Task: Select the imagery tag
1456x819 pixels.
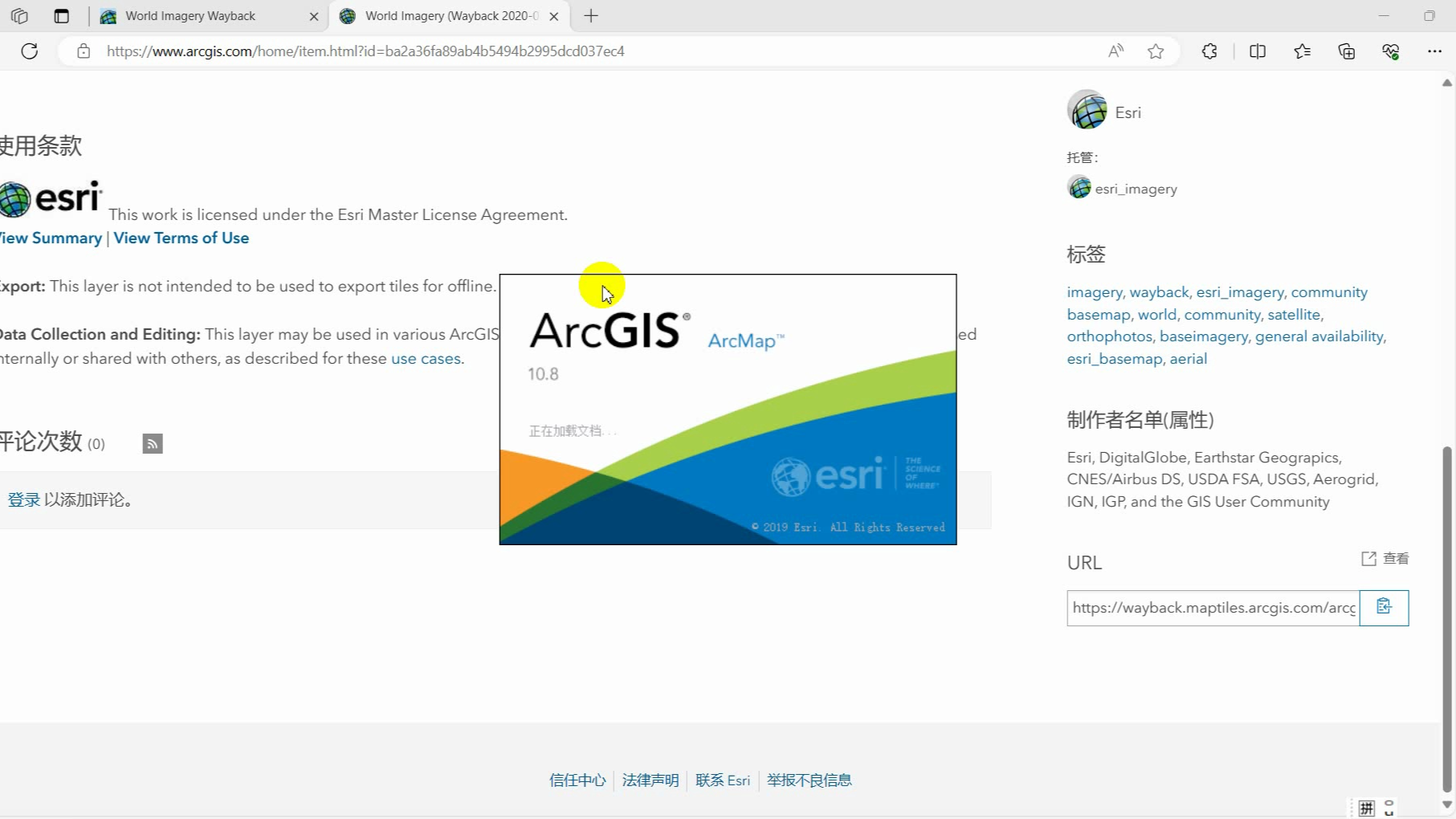Action: pos(1094,292)
